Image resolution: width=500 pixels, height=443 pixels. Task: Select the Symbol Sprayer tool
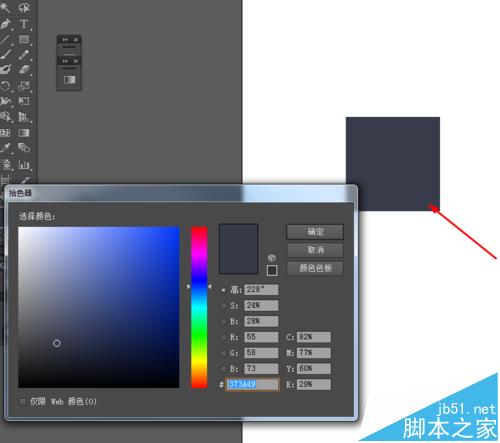(6, 165)
